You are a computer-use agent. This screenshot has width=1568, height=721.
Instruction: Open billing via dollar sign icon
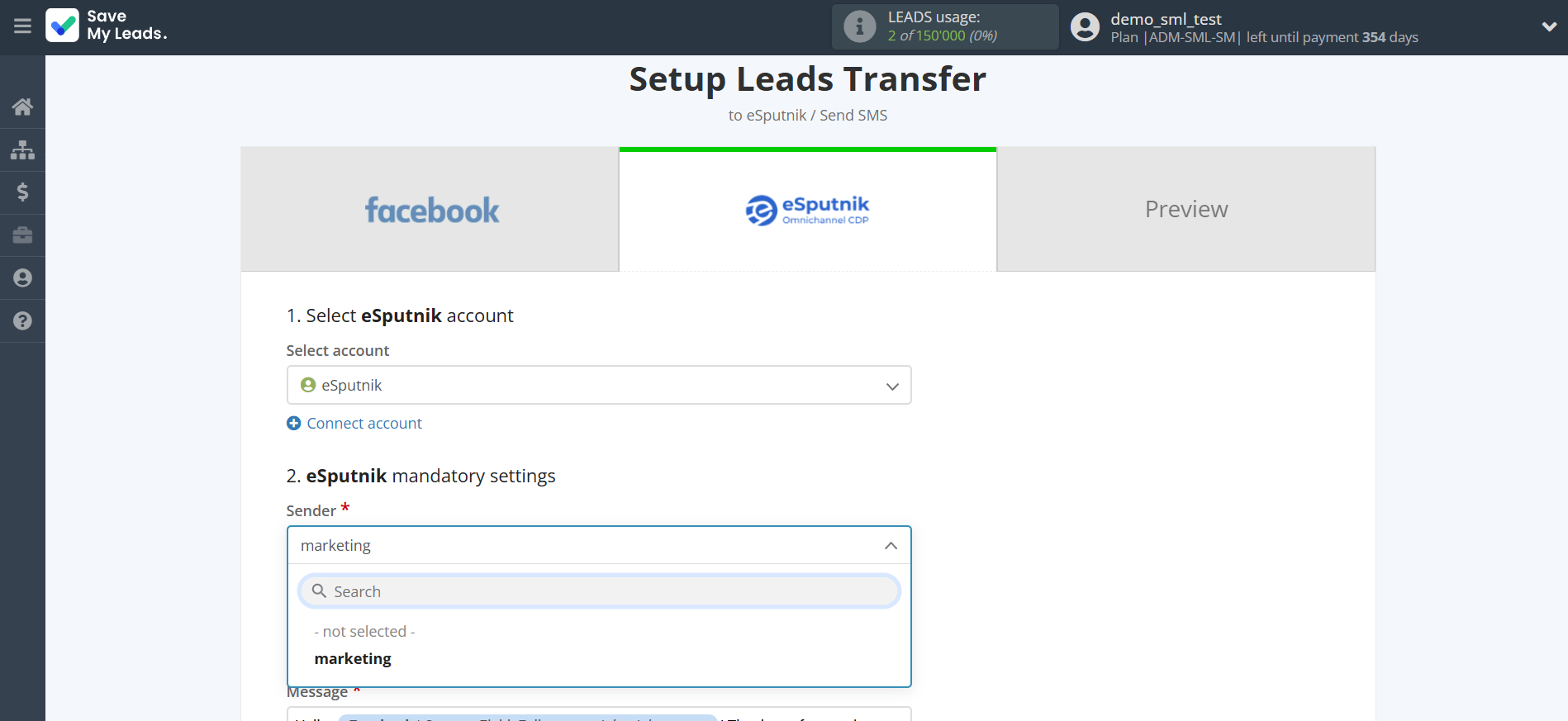click(x=22, y=192)
